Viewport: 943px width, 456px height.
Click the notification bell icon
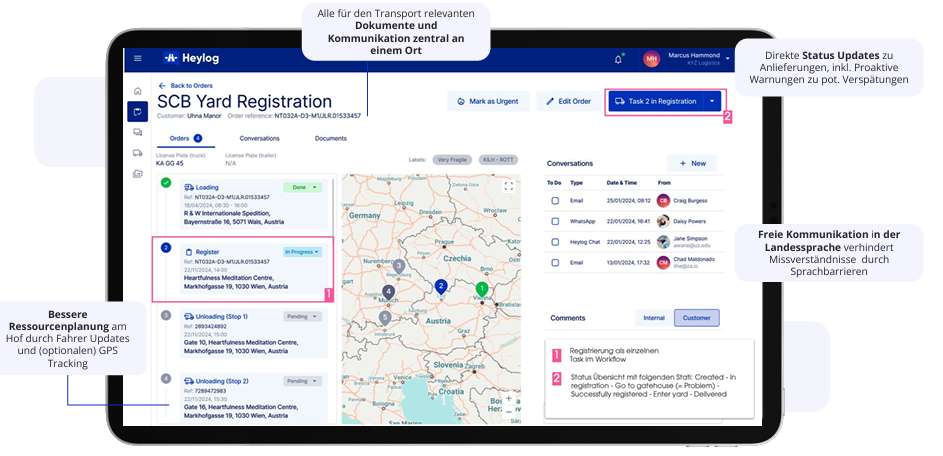(x=618, y=59)
